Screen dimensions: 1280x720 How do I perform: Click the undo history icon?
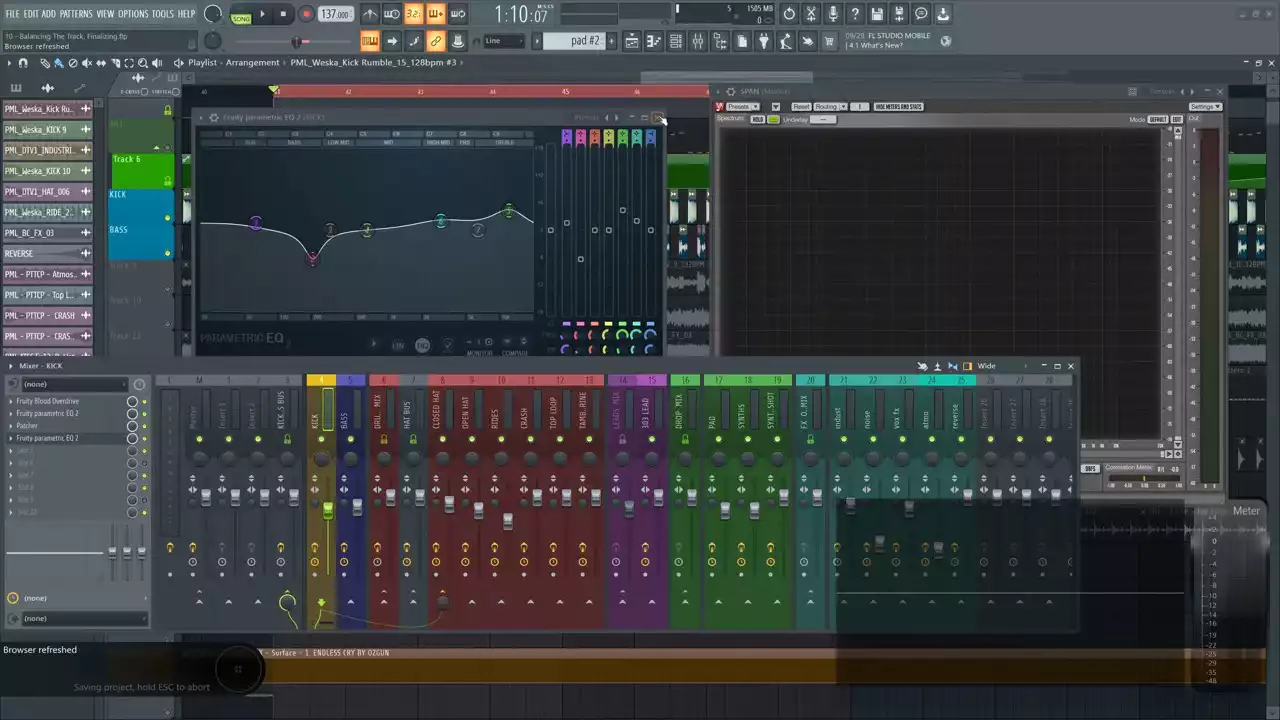point(789,14)
